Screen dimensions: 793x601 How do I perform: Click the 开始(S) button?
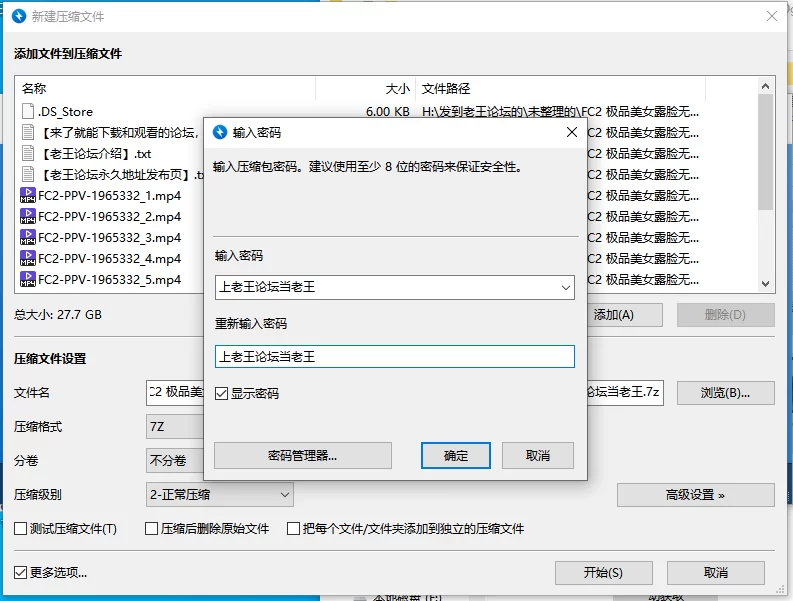coord(603,573)
